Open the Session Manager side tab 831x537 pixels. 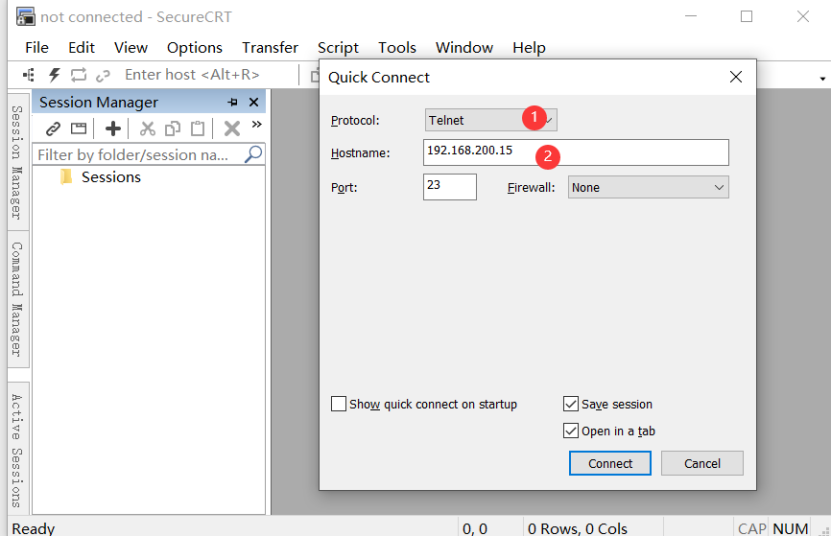click(x=17, y=162)
